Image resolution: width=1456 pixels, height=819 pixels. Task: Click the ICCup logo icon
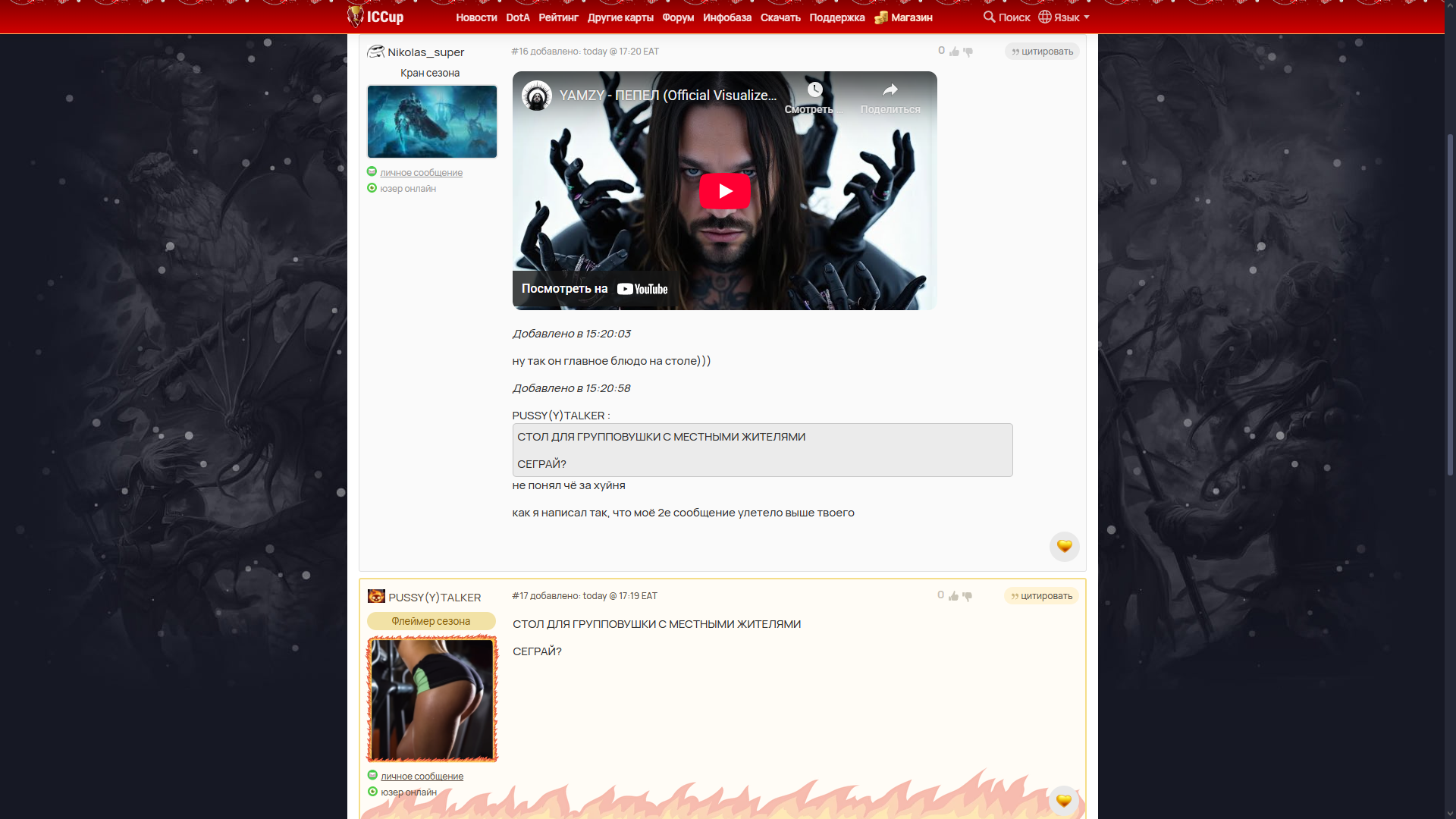point(356,16)
